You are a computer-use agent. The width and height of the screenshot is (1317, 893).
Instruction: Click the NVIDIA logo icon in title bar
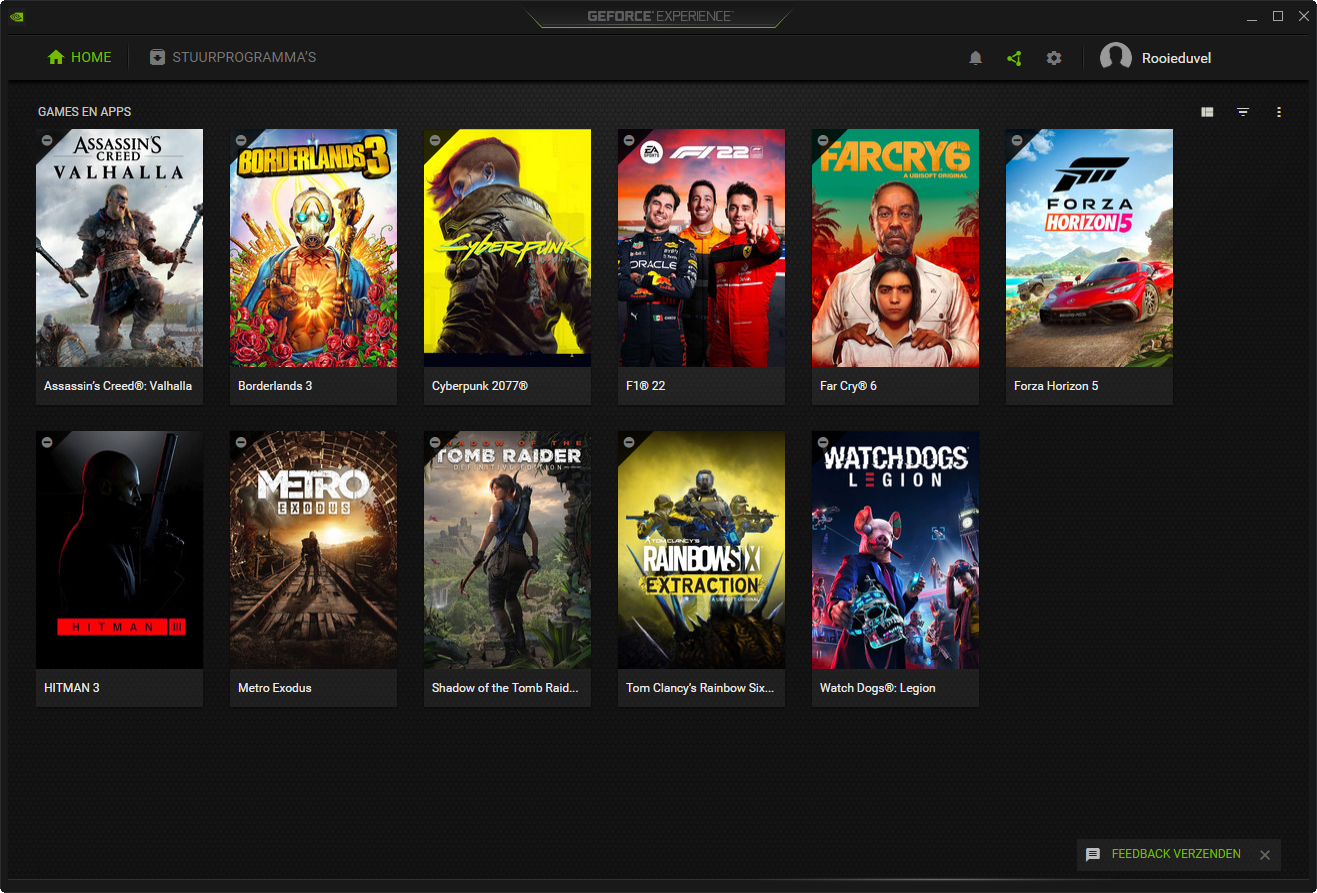(16, 16)
